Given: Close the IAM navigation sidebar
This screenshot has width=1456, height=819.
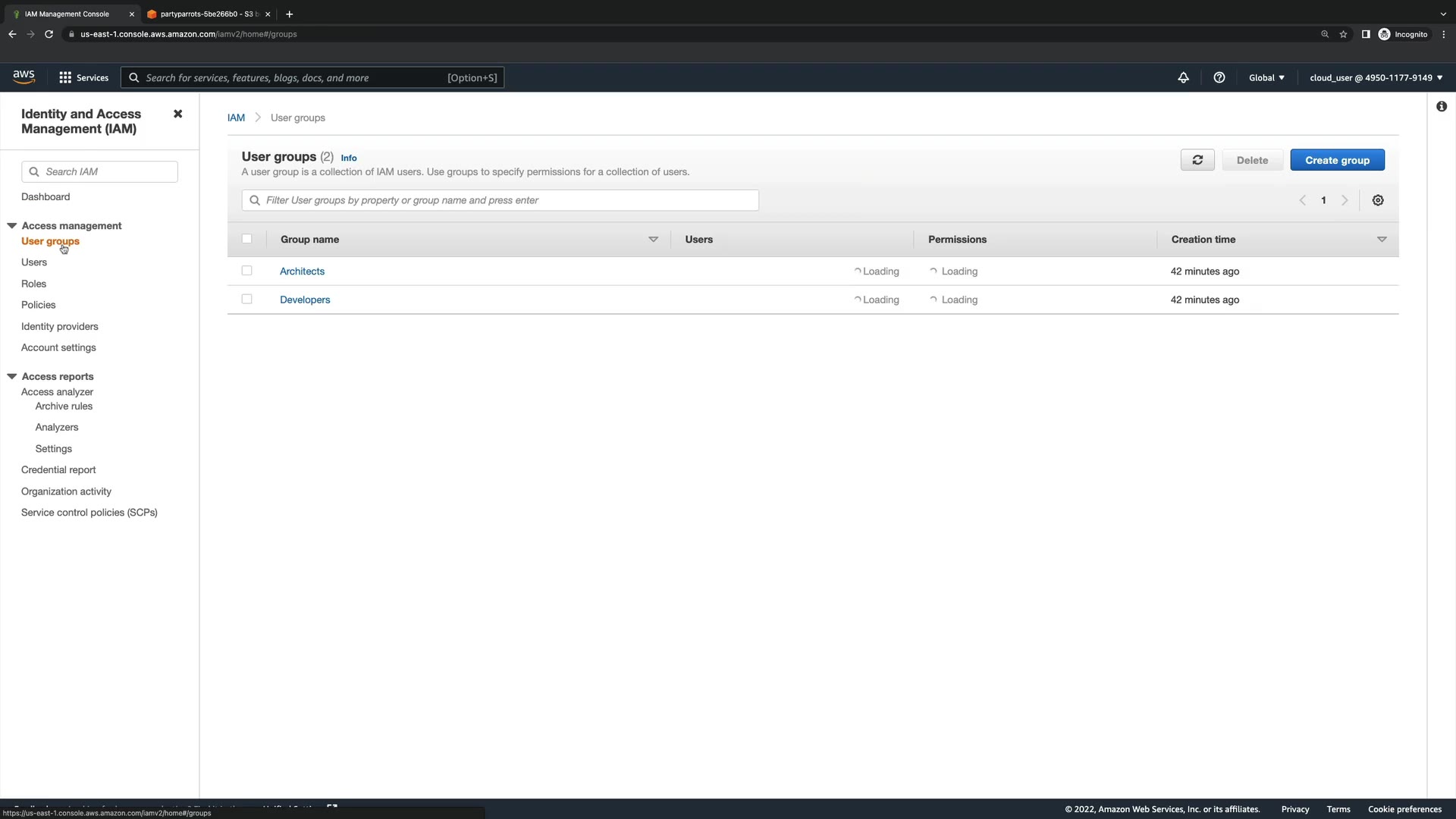Looking at the screenshot, I should (177, 114).
